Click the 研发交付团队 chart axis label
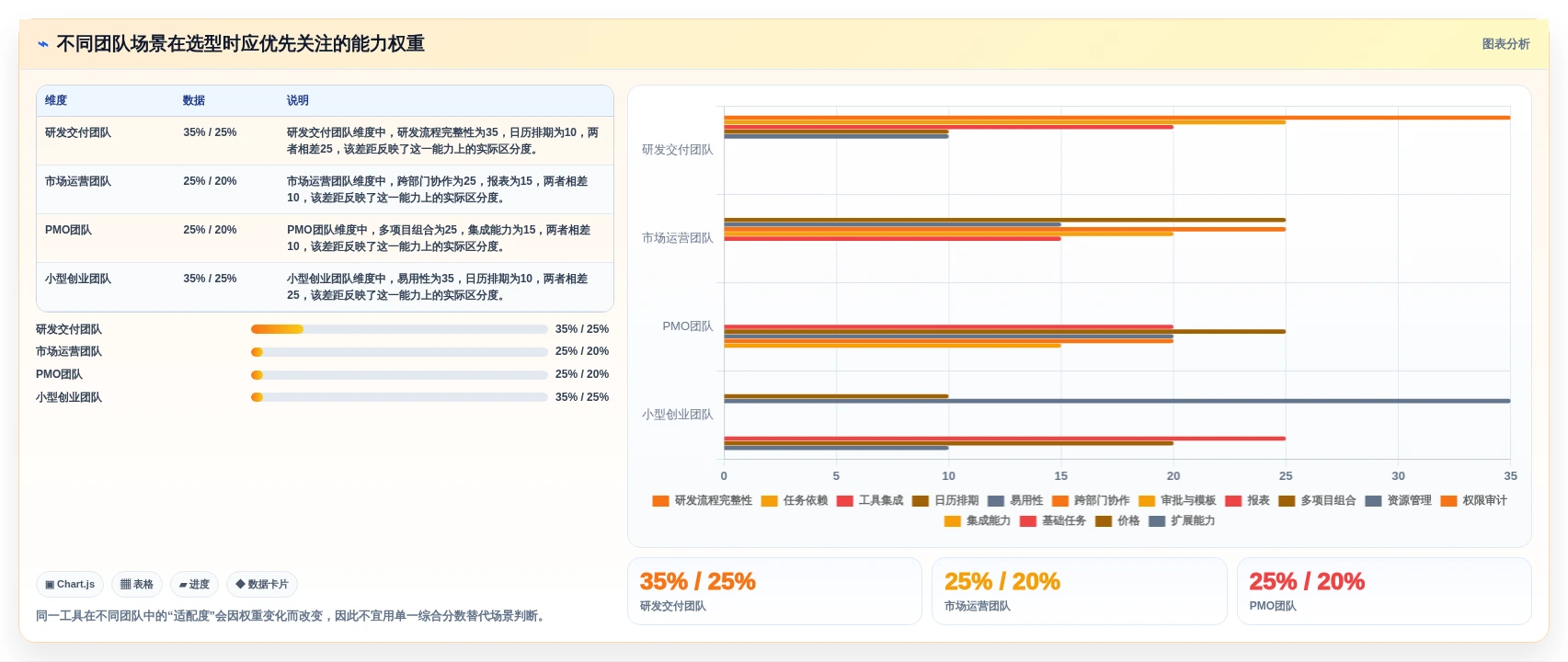 (677, 150)
